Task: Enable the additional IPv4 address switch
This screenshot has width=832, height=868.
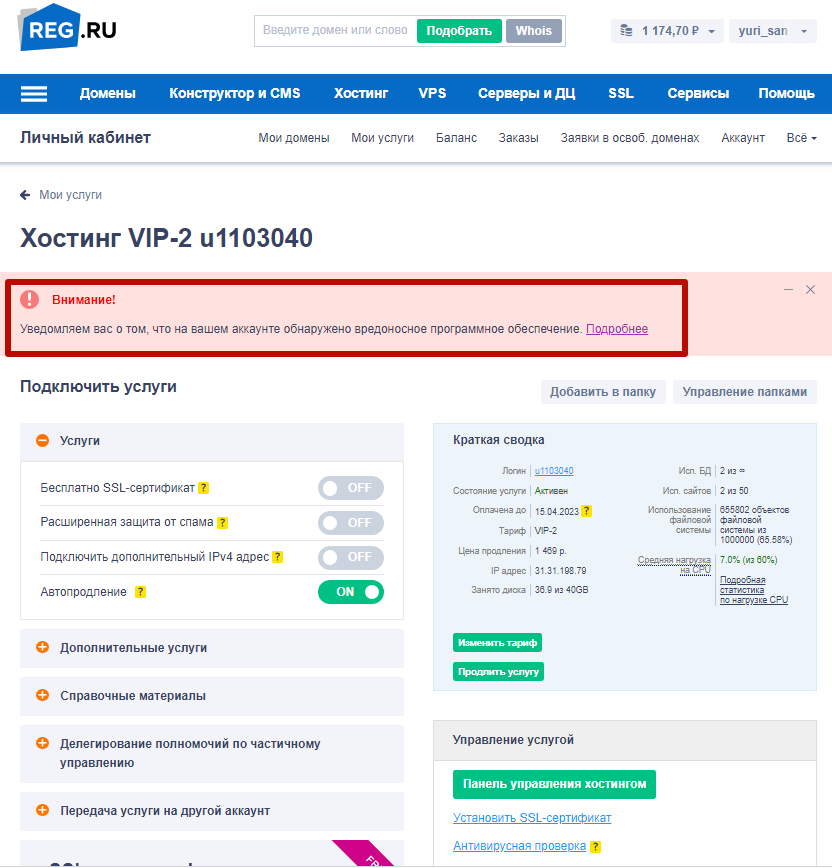Action: coord(350,557)
